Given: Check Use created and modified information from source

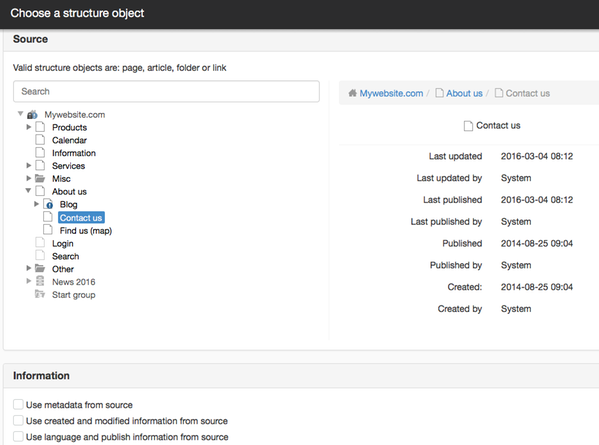Looking at the screenshot, I should pyautogui.click(x=18, y=420).
